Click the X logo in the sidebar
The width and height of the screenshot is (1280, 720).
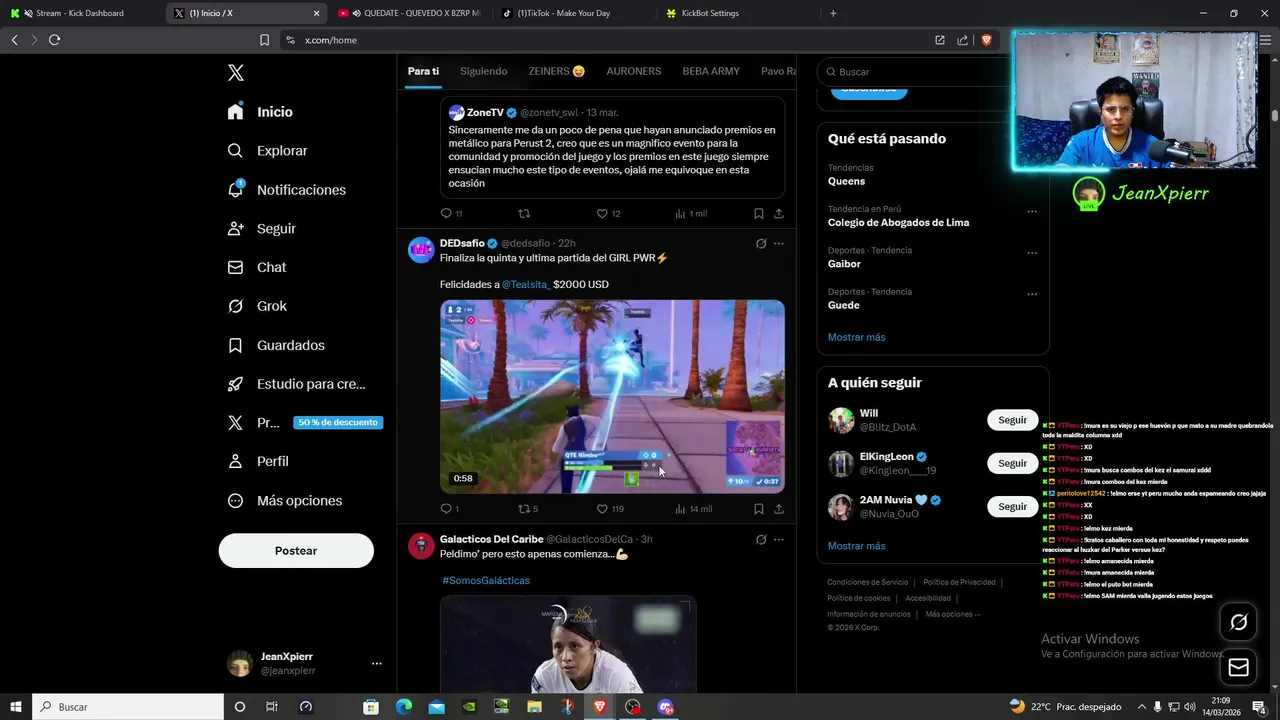tap(236, 73)
